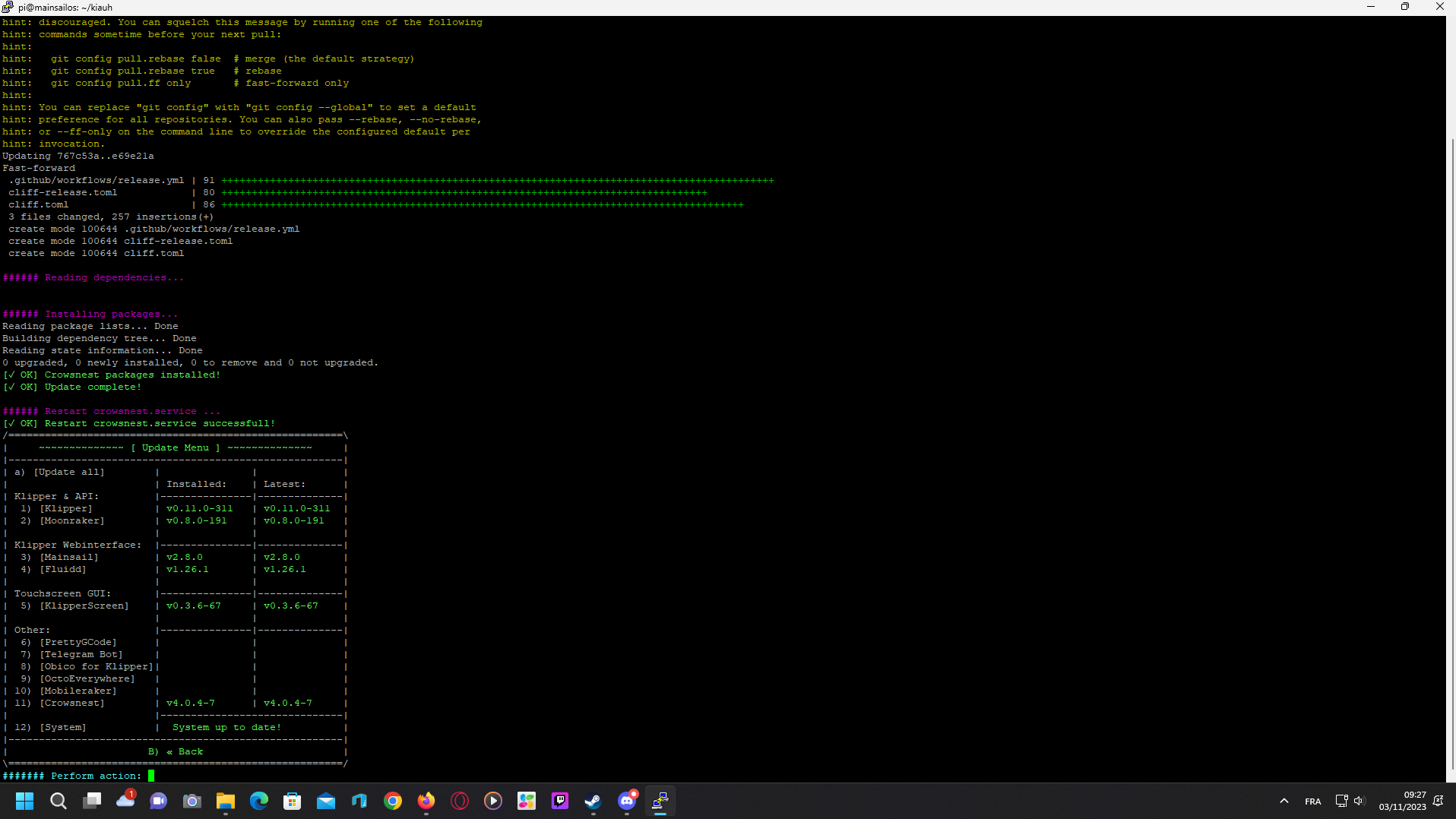The height and width of the screenshot is (819, 1456).
Task: Open the colorful petals app icon
Action: point(527,801)
